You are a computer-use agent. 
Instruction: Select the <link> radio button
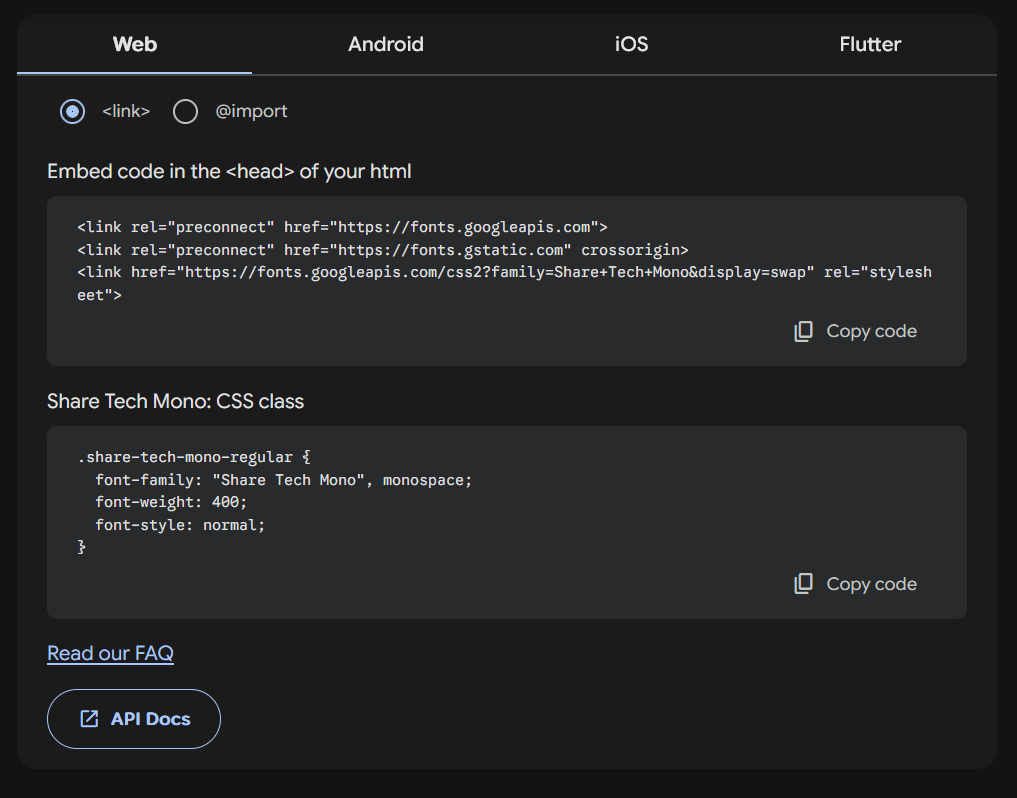coord(72,111)
